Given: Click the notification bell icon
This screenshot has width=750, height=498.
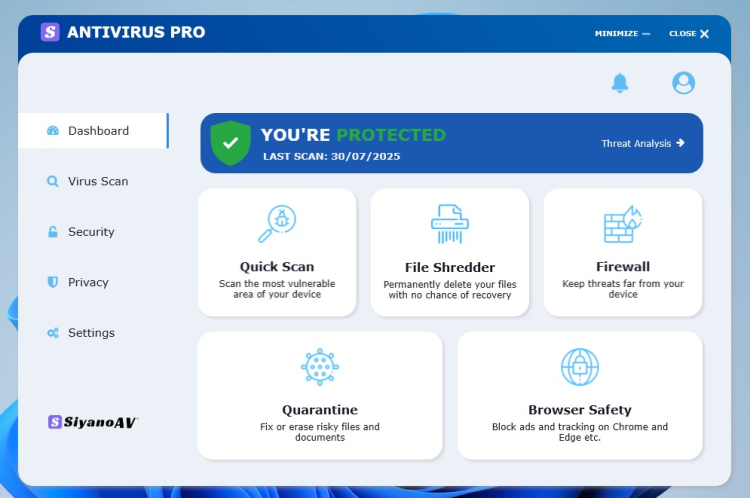Looking at the screenshot, I should coord(620,83).
